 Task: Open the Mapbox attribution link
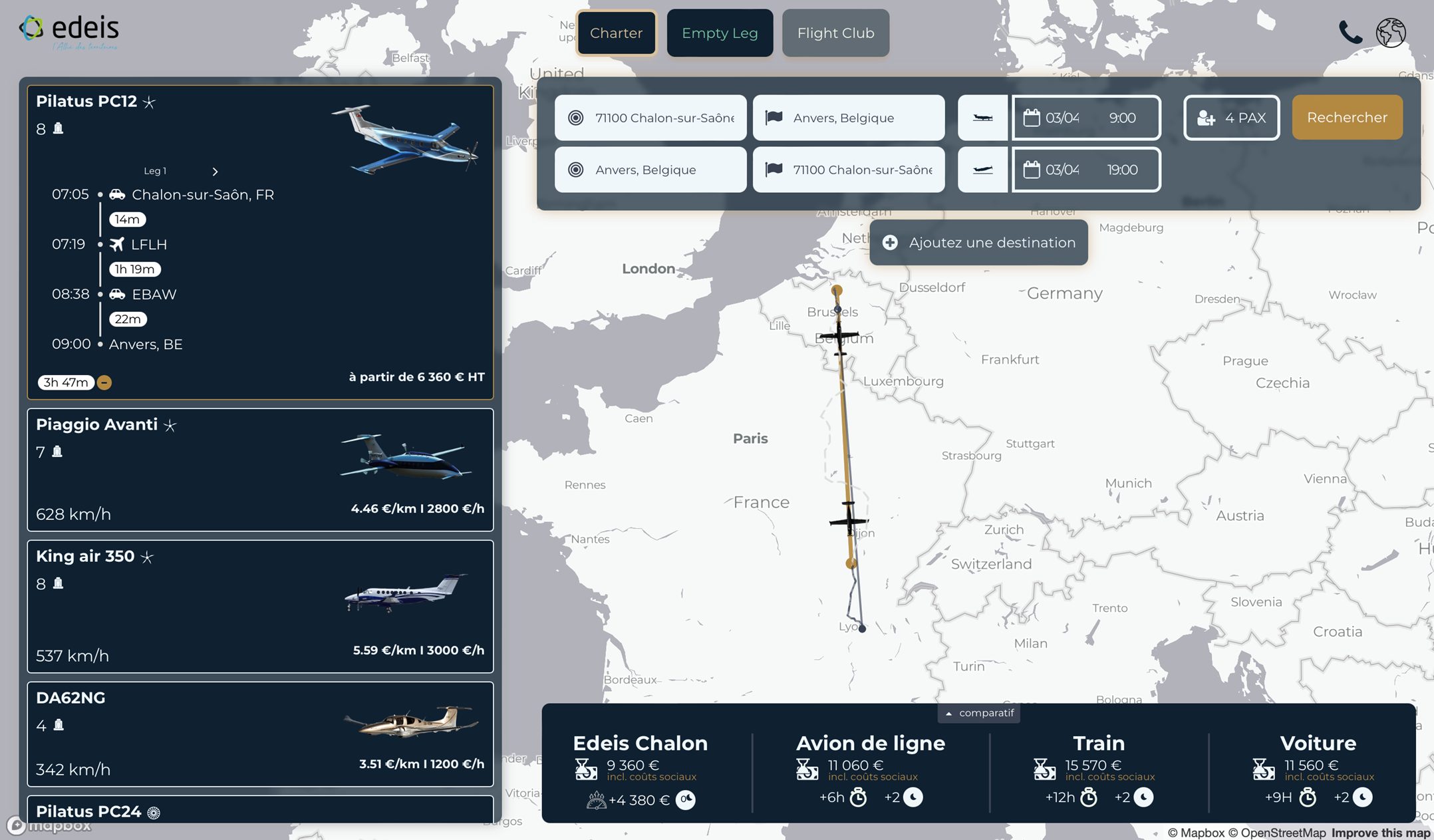[1196, 833]
